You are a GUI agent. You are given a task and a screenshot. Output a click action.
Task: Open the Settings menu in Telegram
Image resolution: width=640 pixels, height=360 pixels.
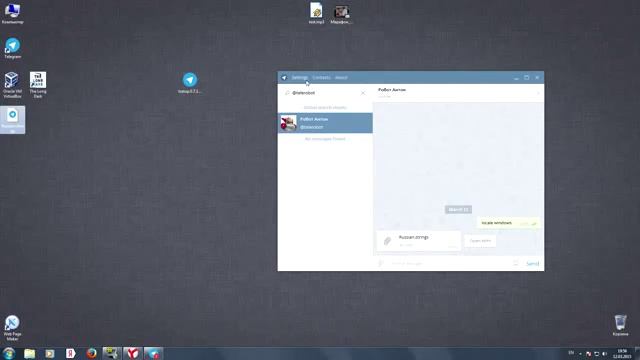coord(299,78)
